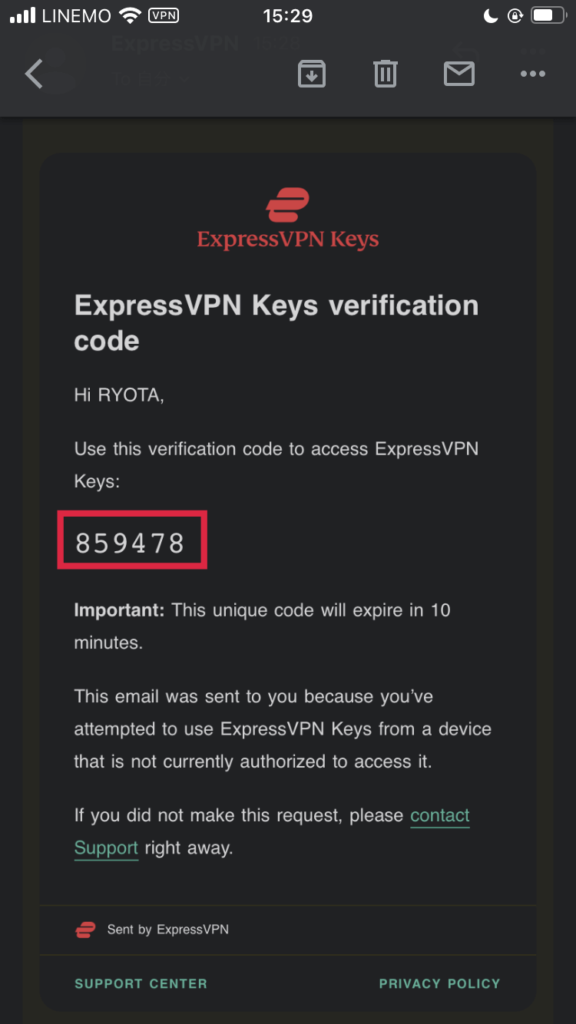Viewport: 576px width, 1024px height.
Task: Tap the verification code 859478
Action: (x=130, y=543)
